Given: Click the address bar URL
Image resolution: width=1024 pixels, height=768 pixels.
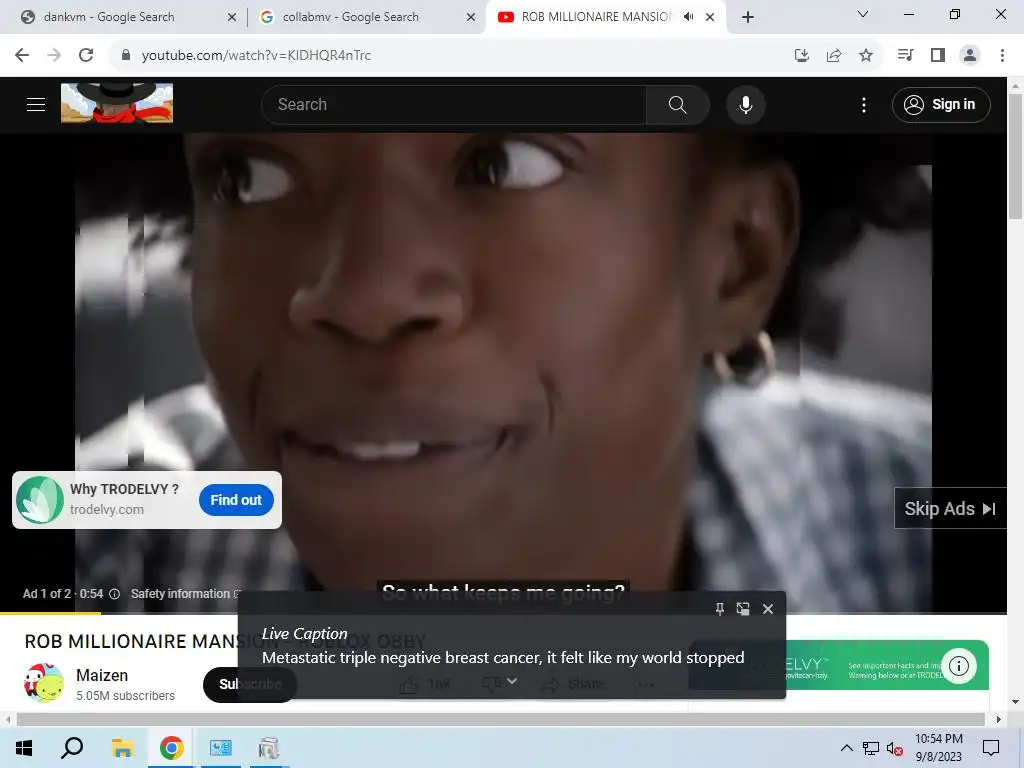Looking at the screenshot, I should 256,55.
